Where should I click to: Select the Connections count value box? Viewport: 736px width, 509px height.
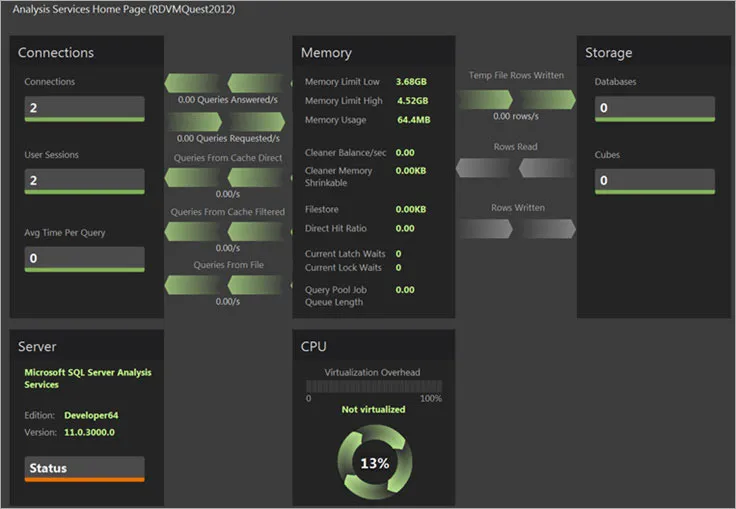click(84, 108)
